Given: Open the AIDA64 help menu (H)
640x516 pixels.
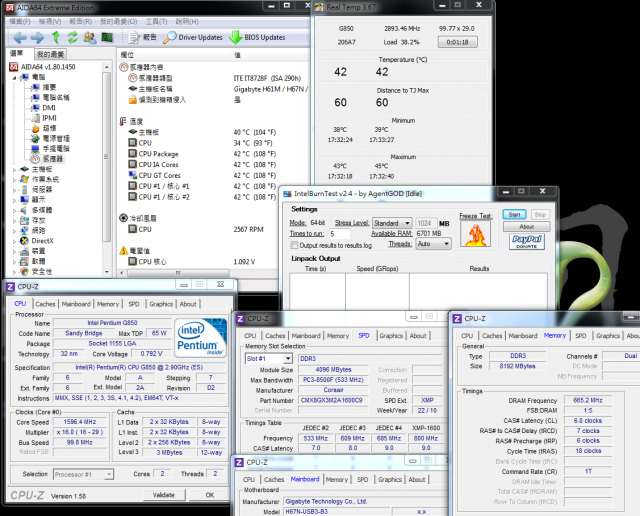Looking at the screenshot, I should tap(187, 21).
